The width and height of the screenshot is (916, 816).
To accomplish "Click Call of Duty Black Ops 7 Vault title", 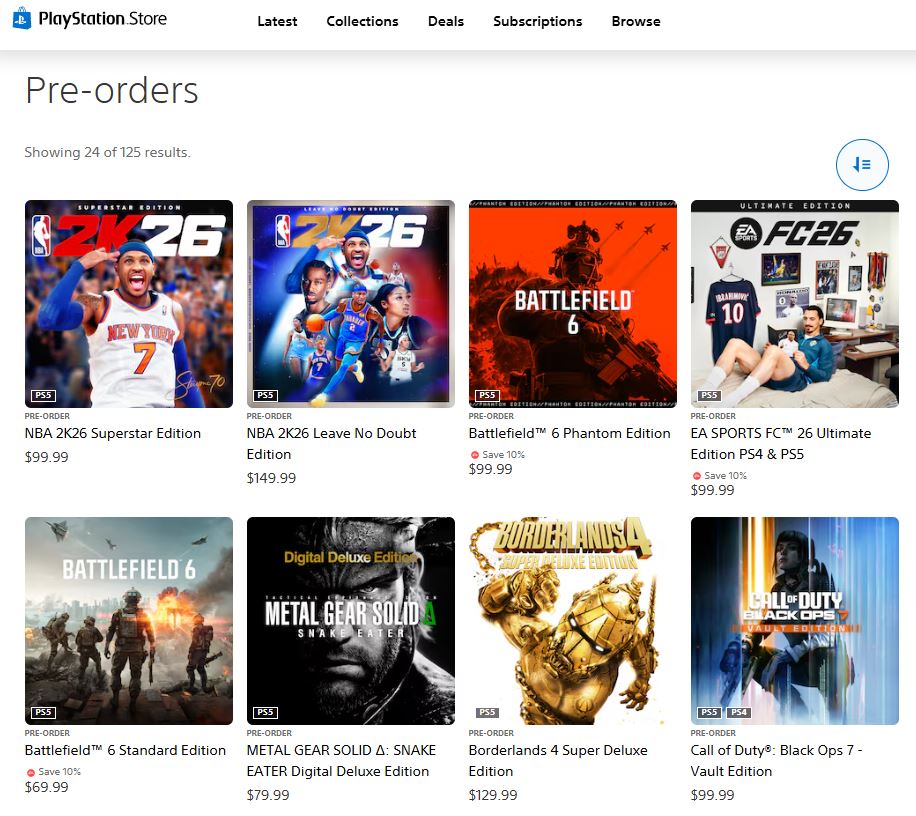I will [x=776, y=761].
